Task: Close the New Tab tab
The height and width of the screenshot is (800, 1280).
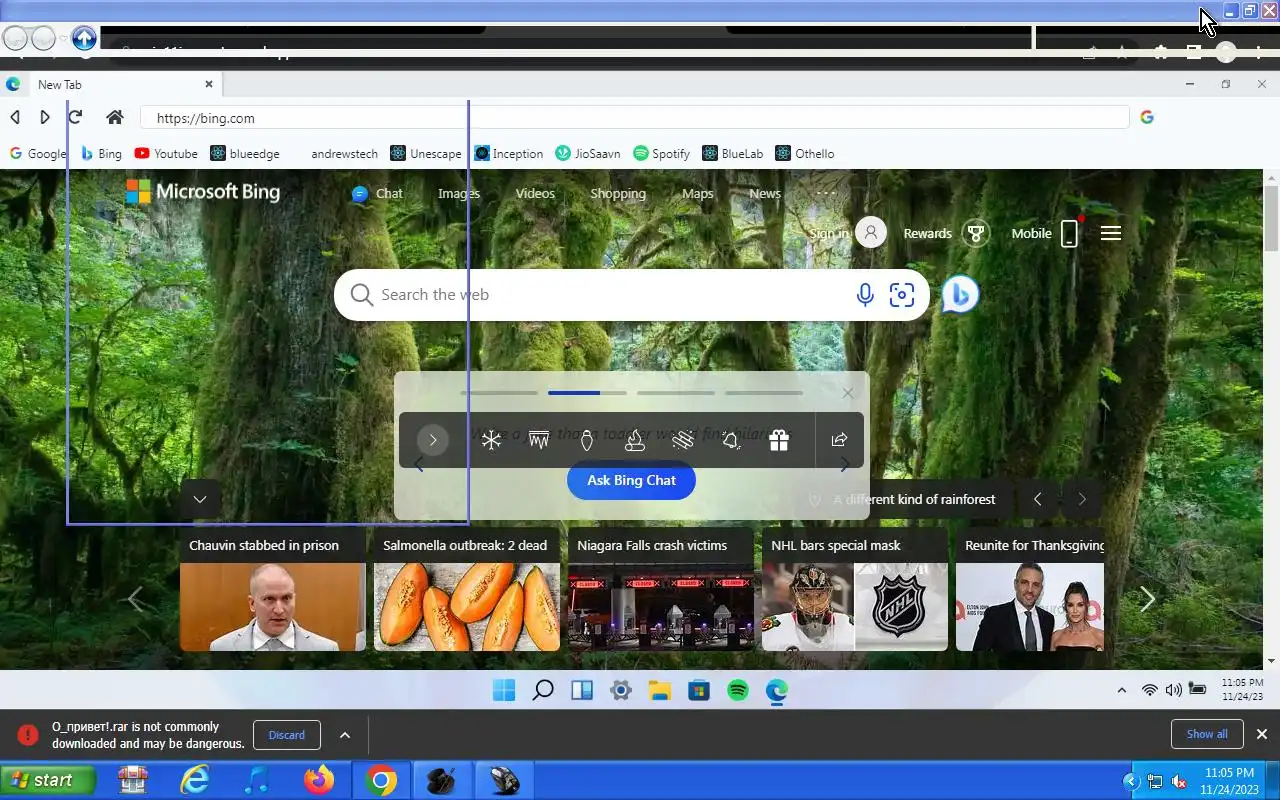Action: tap(209, 85)
